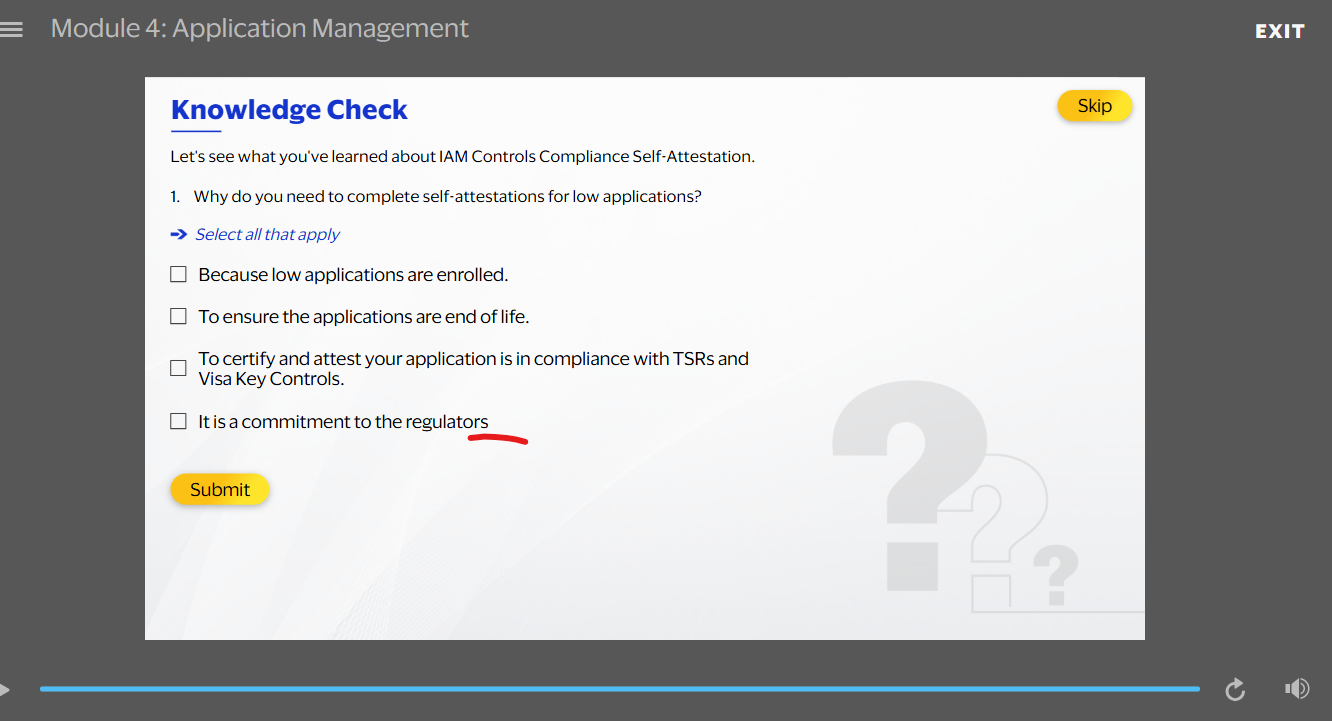Image resolution: width=1332 pixels, height=721 pixels.
Task: Open the sidebar navigation menu
Action: (x=13, y=29)
